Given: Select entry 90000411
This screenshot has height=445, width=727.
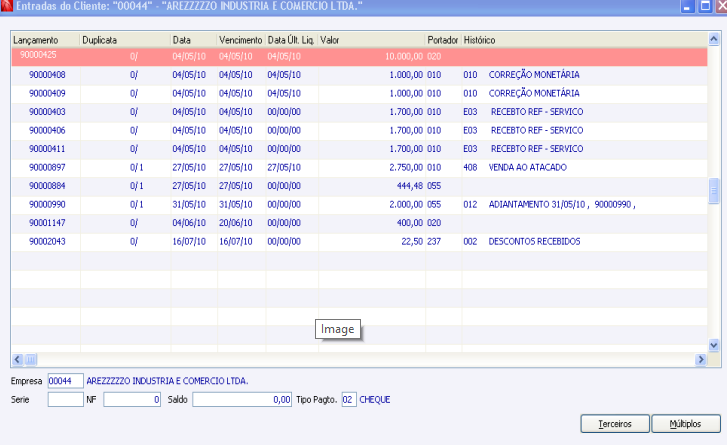Looking at the screenshot, I should coord(359,149).
